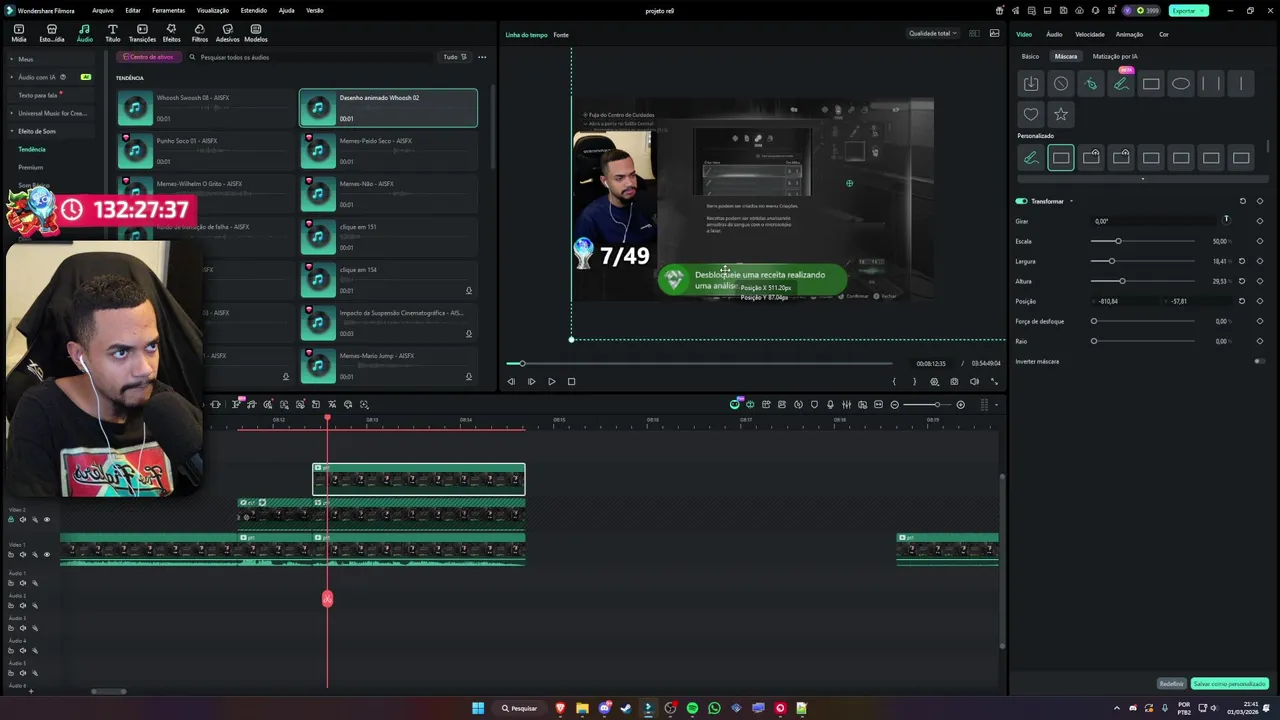Mute the Áudio 1 track

pyautogui.click(x=23, y=583)
